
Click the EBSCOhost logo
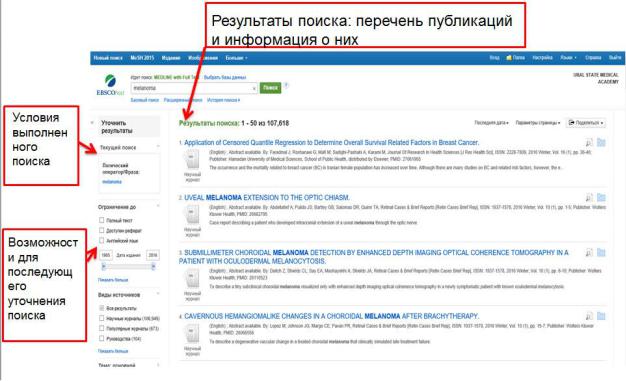click(x=110, y=85)
